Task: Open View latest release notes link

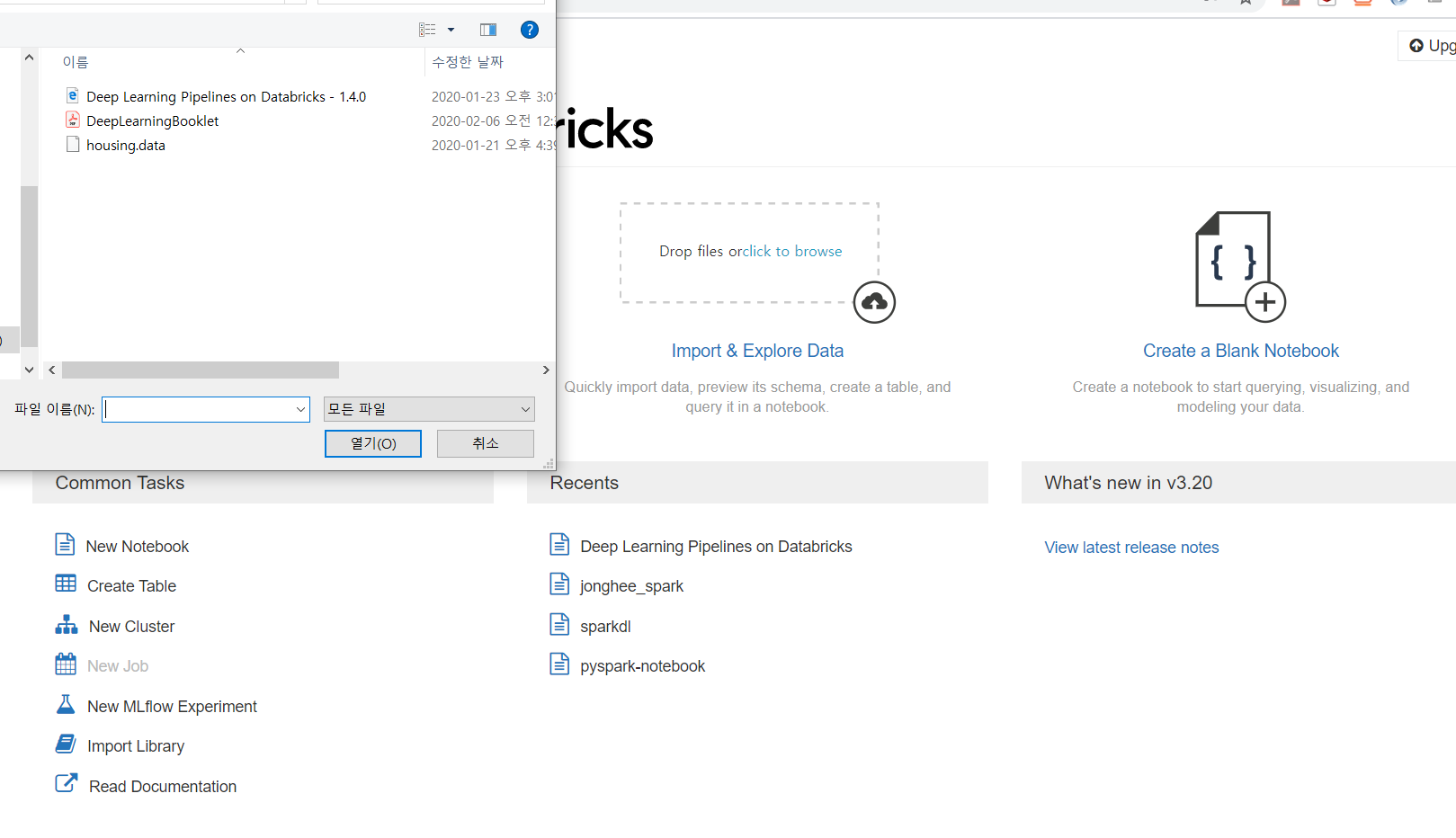Action: click(1131, 548)
